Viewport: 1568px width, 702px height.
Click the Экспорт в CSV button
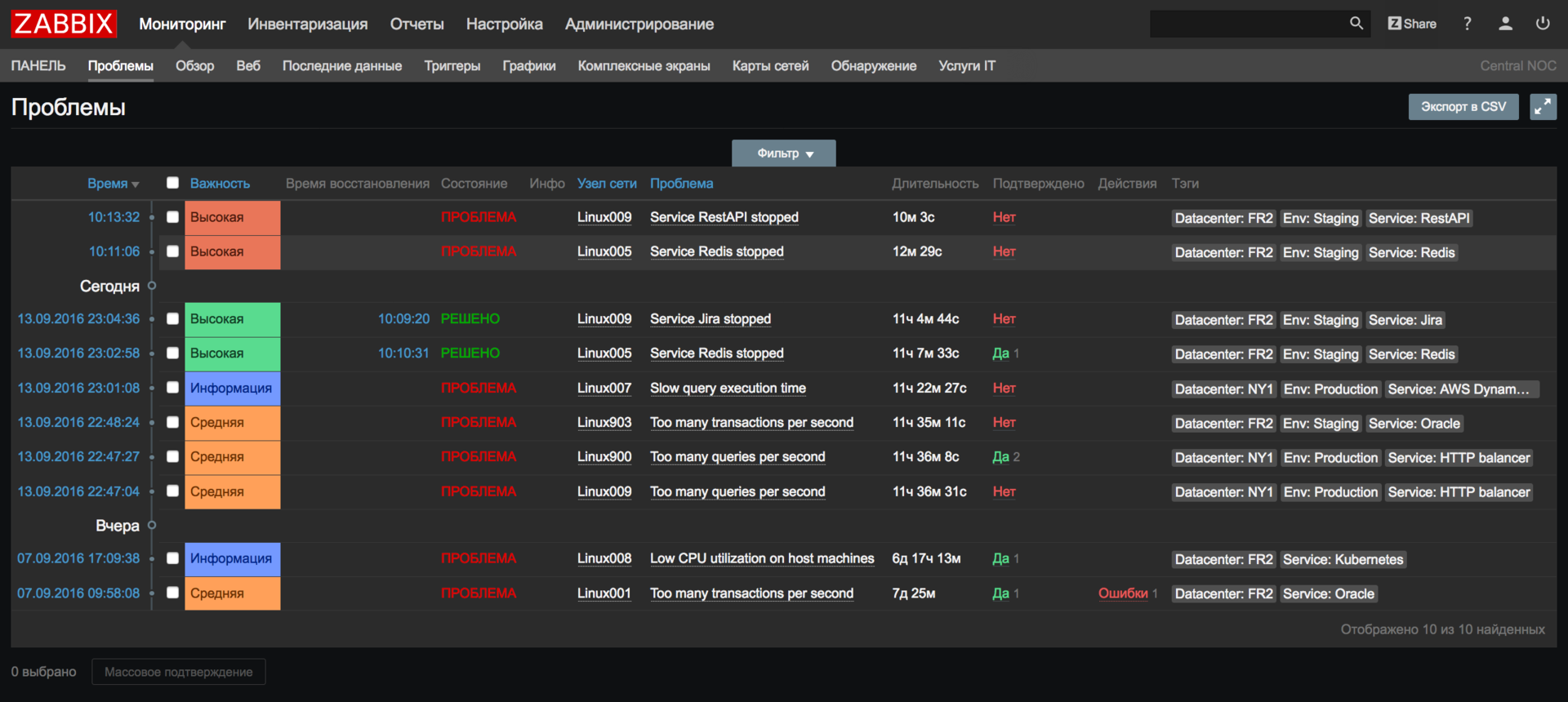click(1463, 107)
